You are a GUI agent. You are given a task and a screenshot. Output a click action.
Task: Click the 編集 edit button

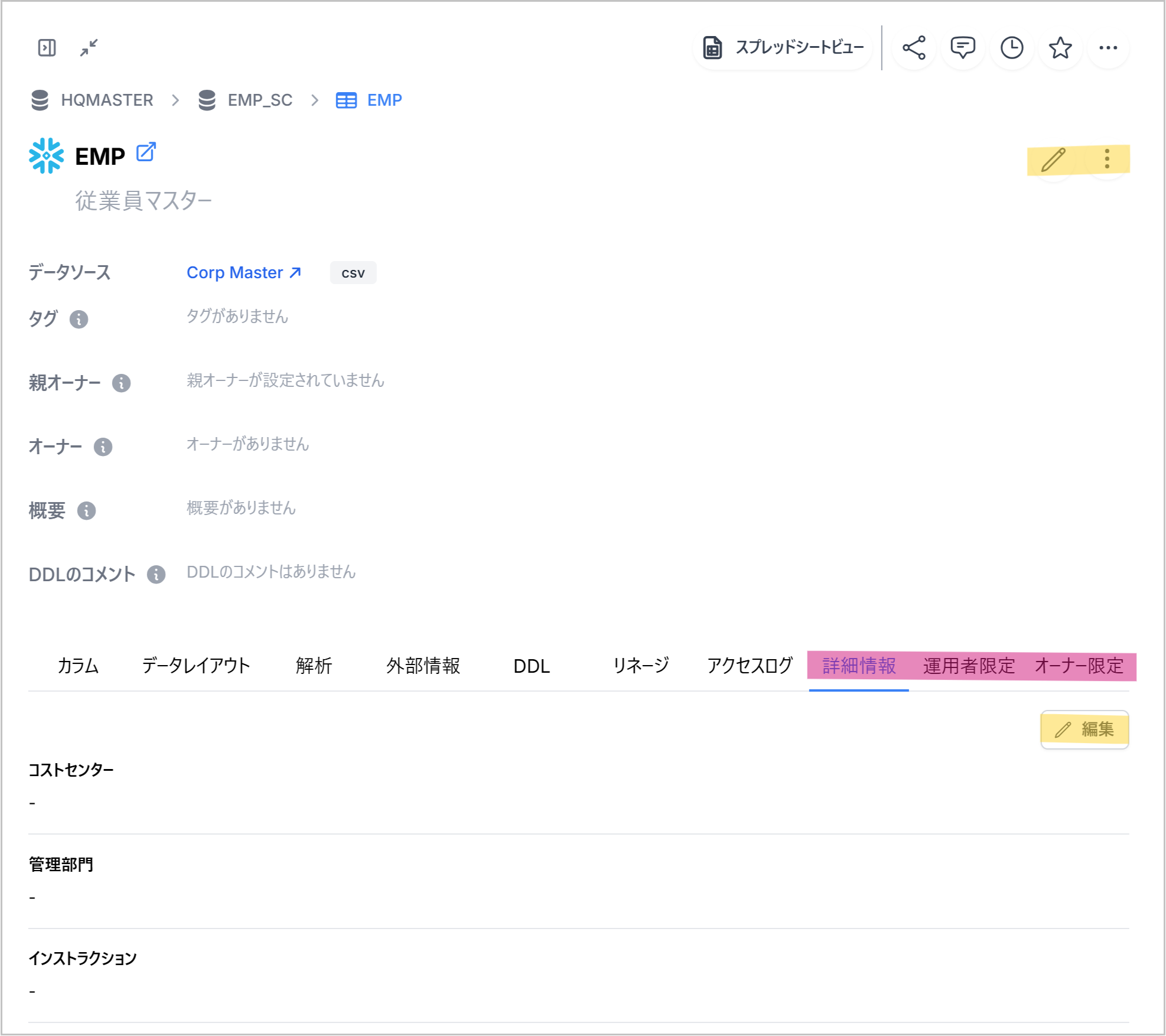[x=1084, y=730]
